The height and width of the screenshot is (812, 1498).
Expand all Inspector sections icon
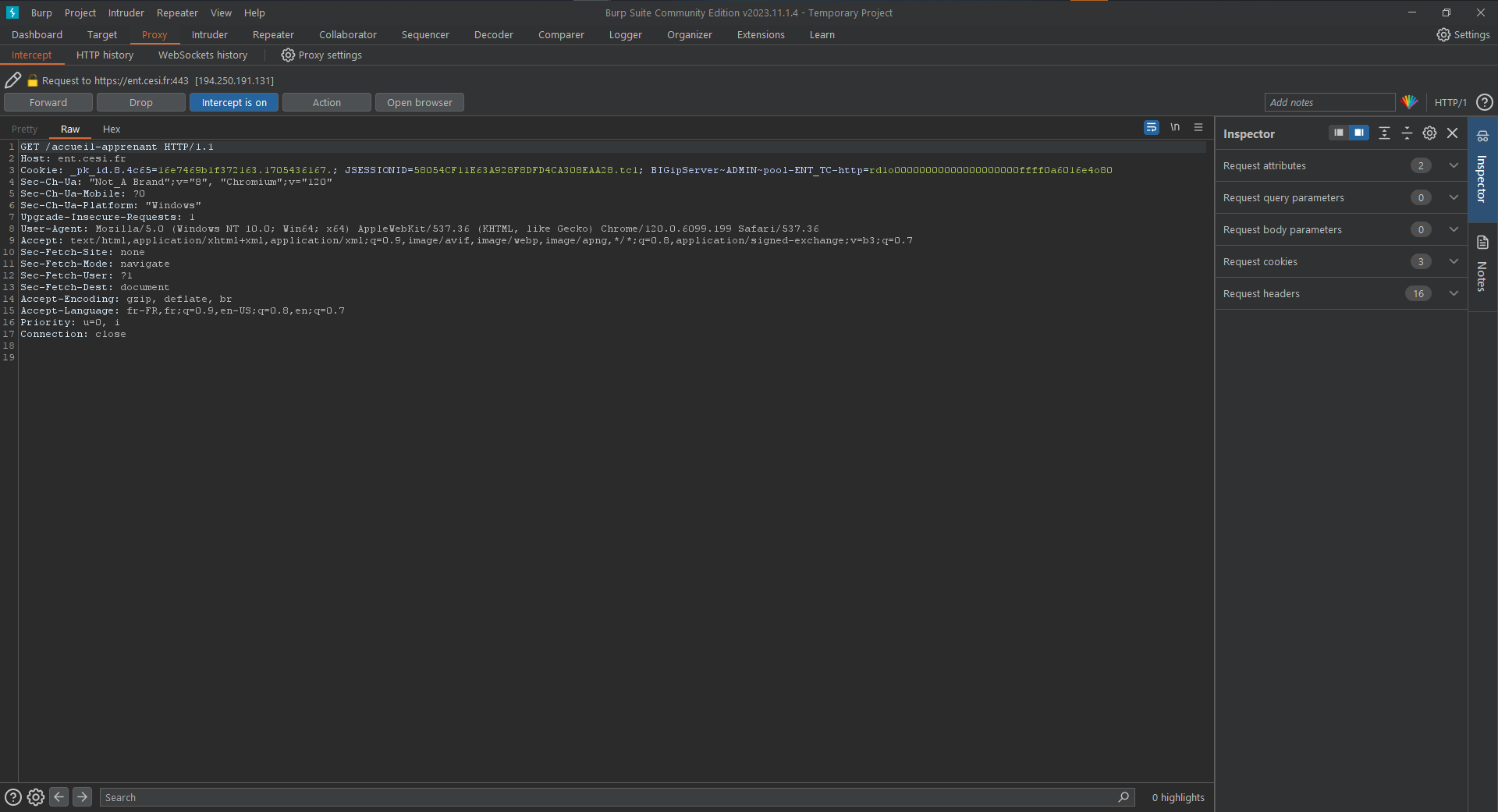1384,133
